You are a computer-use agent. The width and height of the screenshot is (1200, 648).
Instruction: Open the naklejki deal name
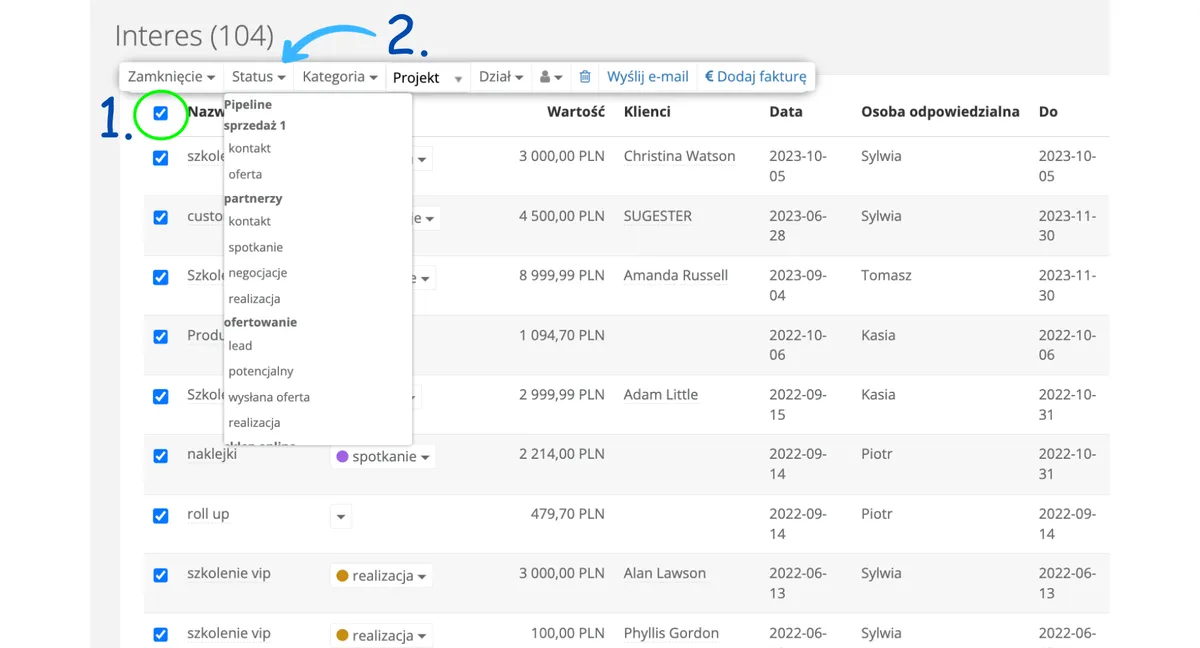[x=212, y=455]
